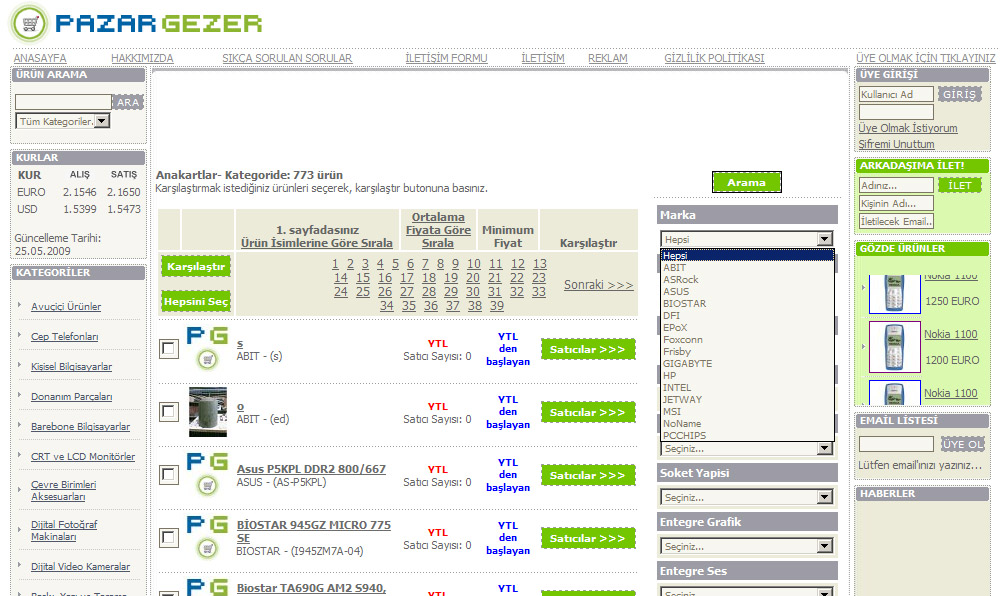
Task: Click the green Karşılaştır button
Action: click(x=196, y=266)
